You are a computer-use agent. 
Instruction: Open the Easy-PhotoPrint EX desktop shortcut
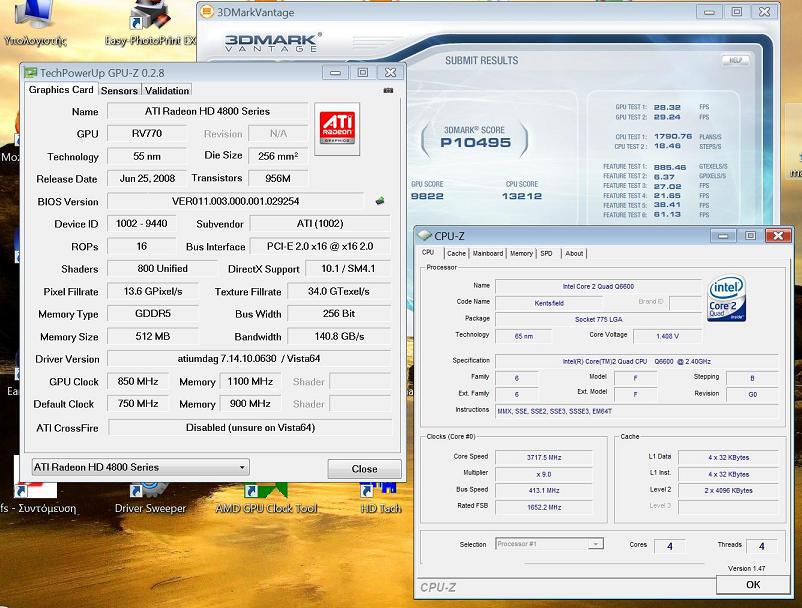coord(150,24)
